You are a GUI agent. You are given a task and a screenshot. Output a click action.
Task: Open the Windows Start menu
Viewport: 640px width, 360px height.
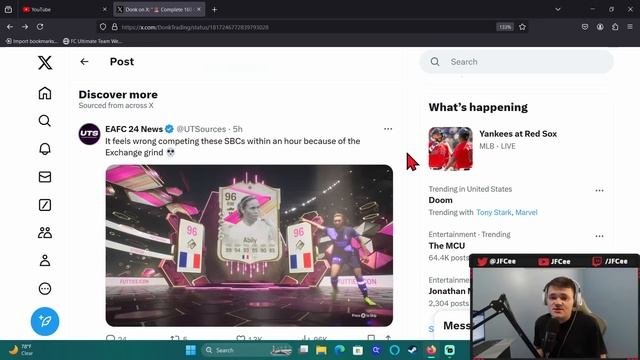tap(191, 350)
